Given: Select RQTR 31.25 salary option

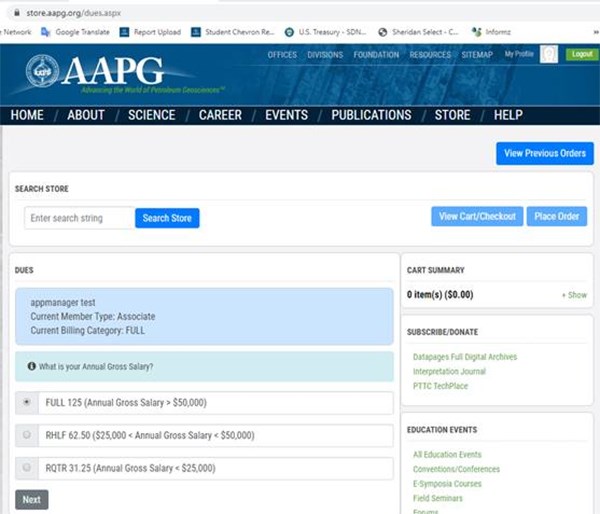Looking at the screenshot, I should click(x=26, y=468).
